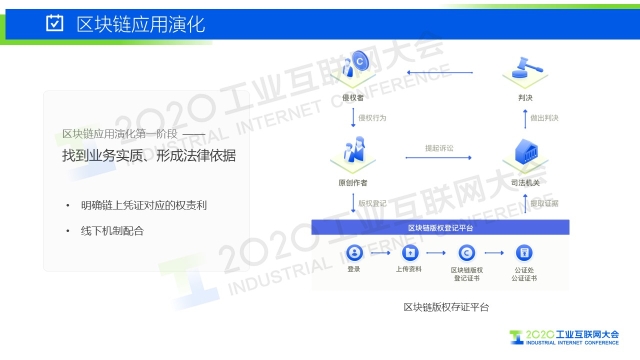
Task: Click the 明确链上凭证对应的权责利 bullet
Action: [x=144, y=205]
